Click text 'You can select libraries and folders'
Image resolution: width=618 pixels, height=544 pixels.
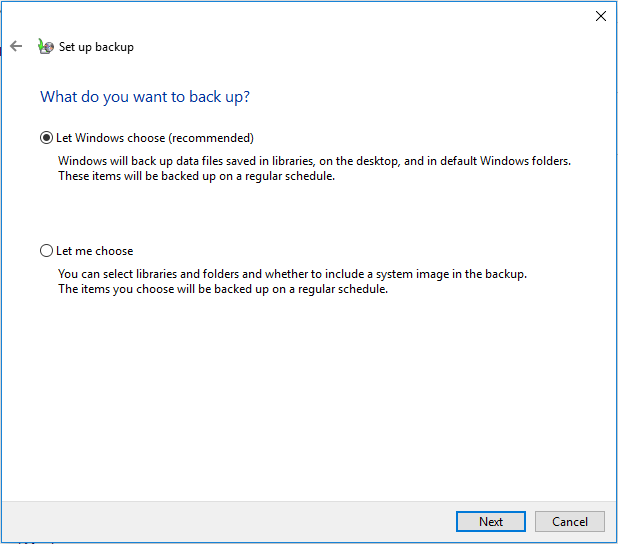click(149, 274)
